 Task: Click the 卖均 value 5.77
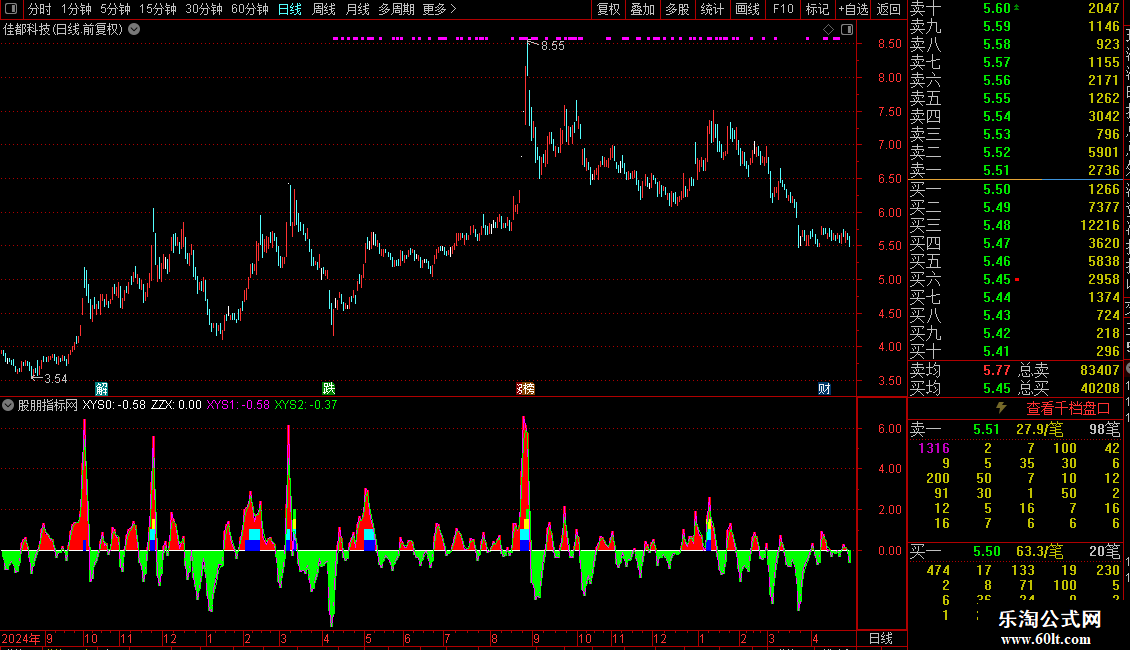pyautogui.click(x=997, y=370)
